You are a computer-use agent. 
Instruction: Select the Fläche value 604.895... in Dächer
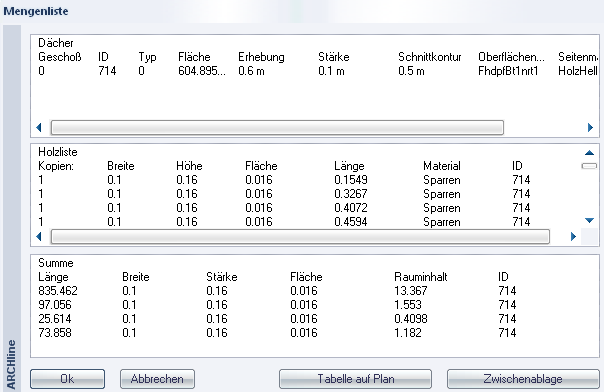point(202,71)
